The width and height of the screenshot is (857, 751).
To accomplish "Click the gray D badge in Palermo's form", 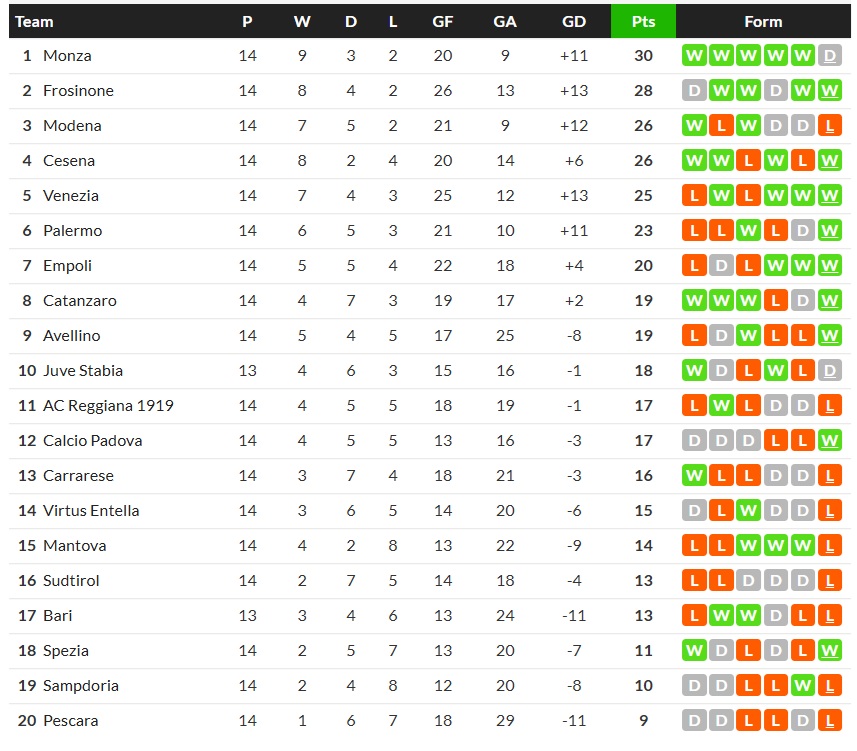I will pos(802,231).
